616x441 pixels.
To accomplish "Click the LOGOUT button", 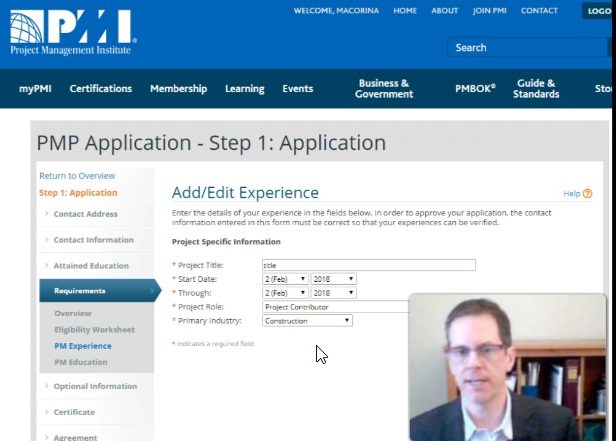I will click(x=598, y=11).
